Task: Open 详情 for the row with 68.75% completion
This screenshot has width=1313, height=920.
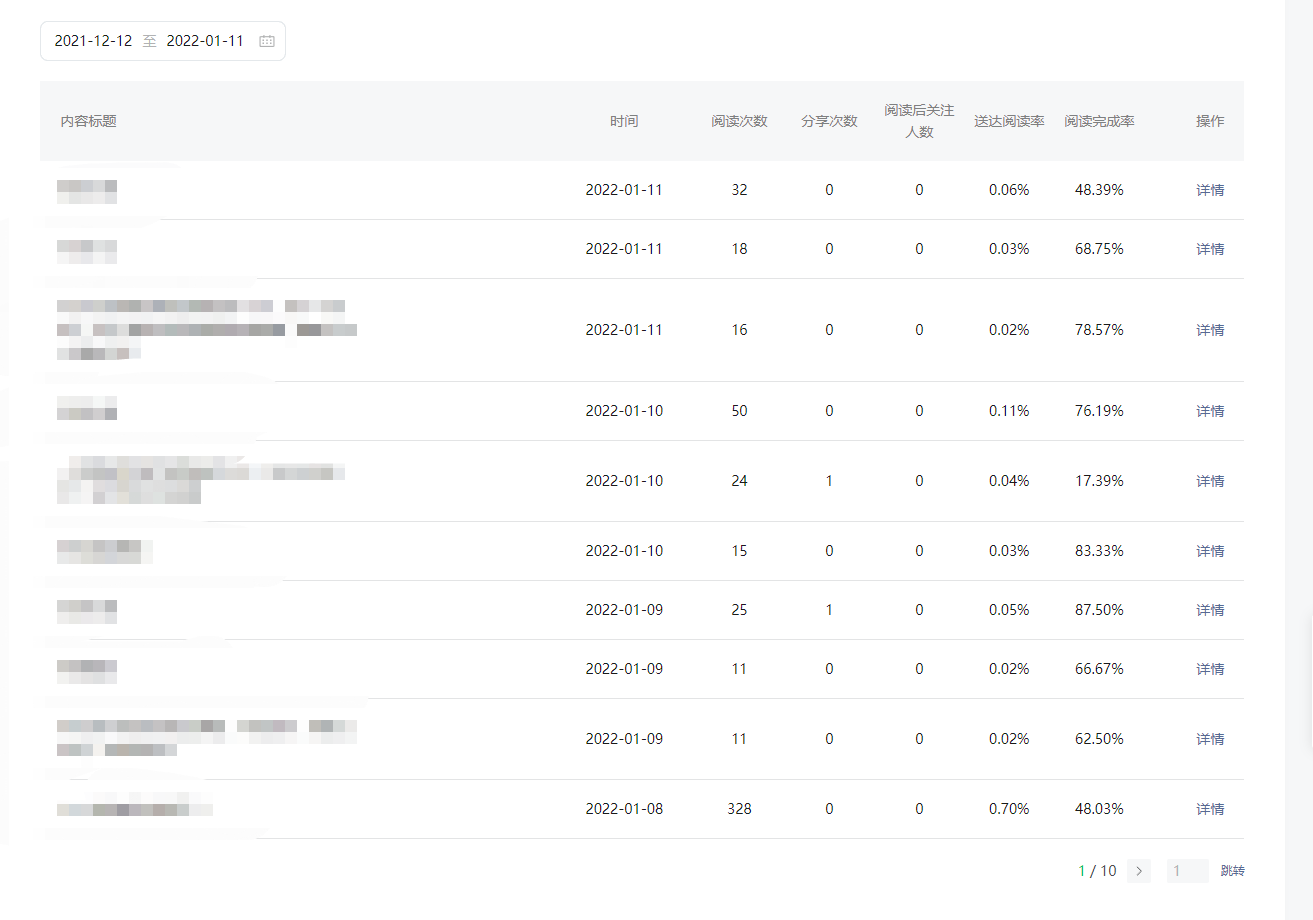Action: coord(1210,249)
